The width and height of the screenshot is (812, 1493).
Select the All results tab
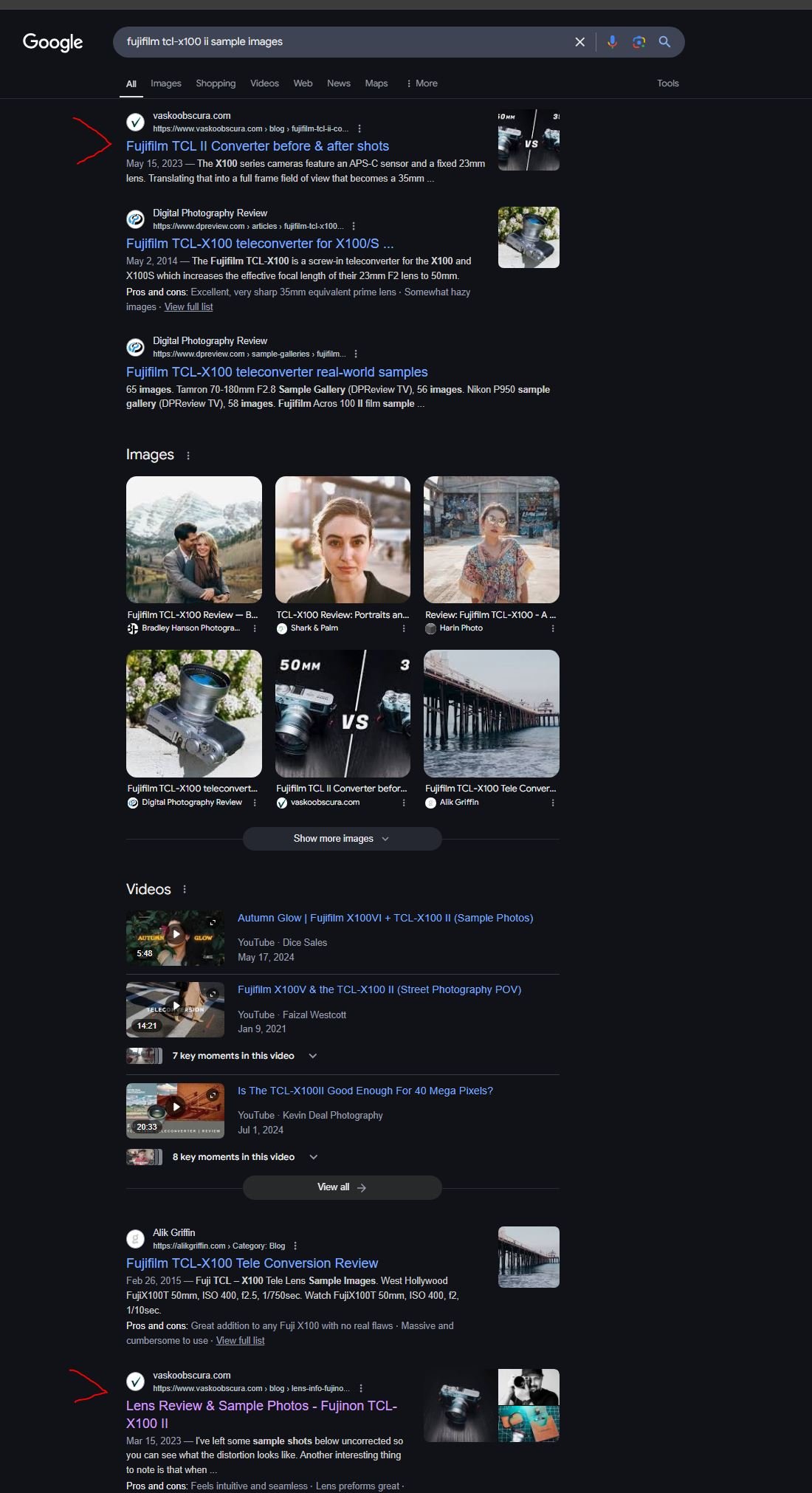(x=131, y=83)
